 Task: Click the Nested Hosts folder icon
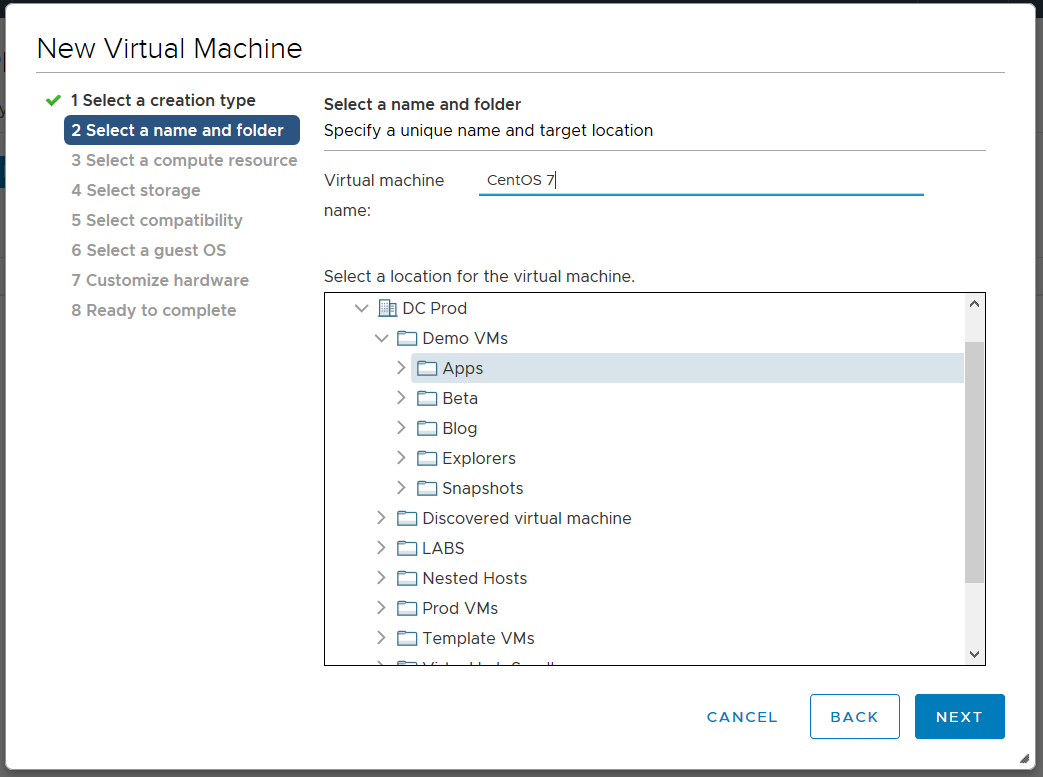[x=407, y=577]
